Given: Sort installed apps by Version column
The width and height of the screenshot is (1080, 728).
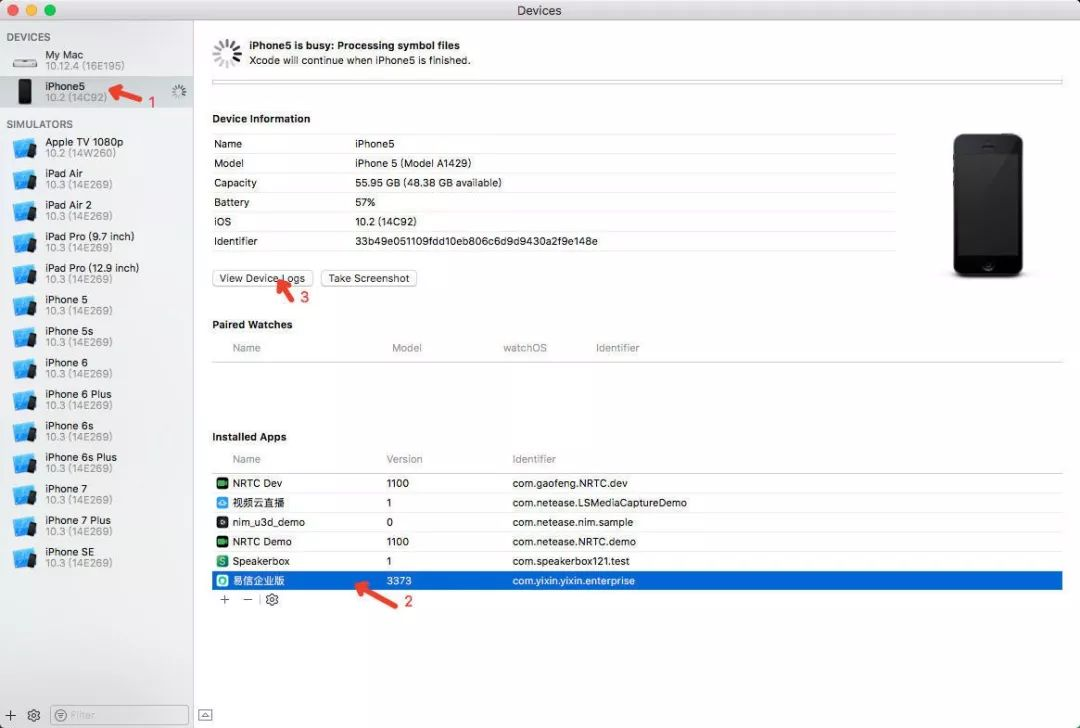Looking at the screenshot, I should pyautogui.click(x=404, y=459).
